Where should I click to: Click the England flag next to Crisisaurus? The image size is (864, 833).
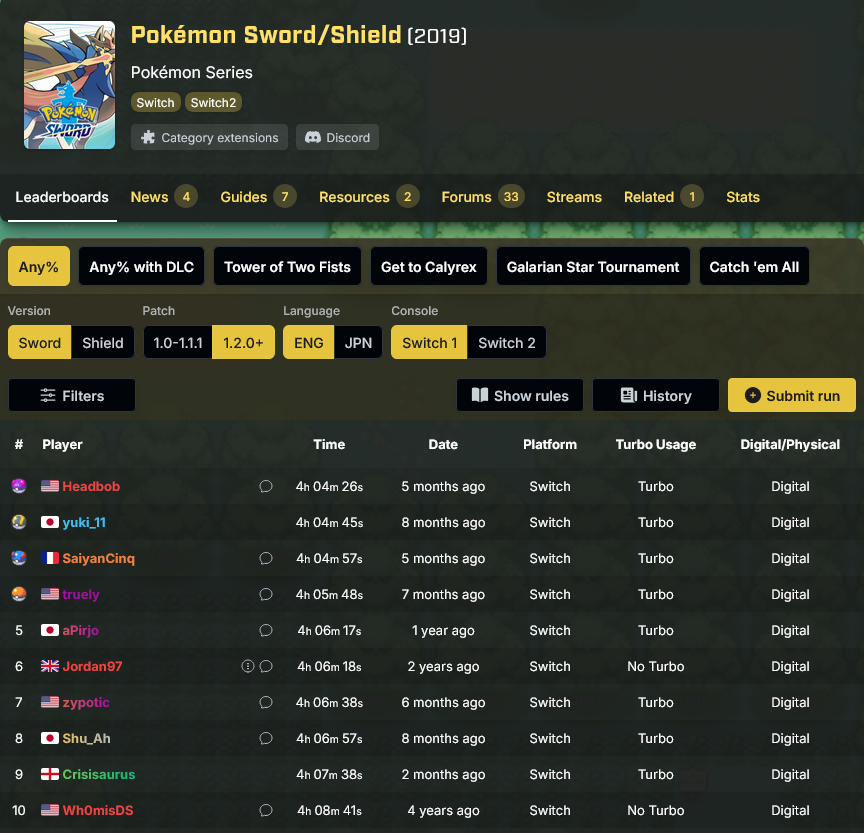point(50,774)
